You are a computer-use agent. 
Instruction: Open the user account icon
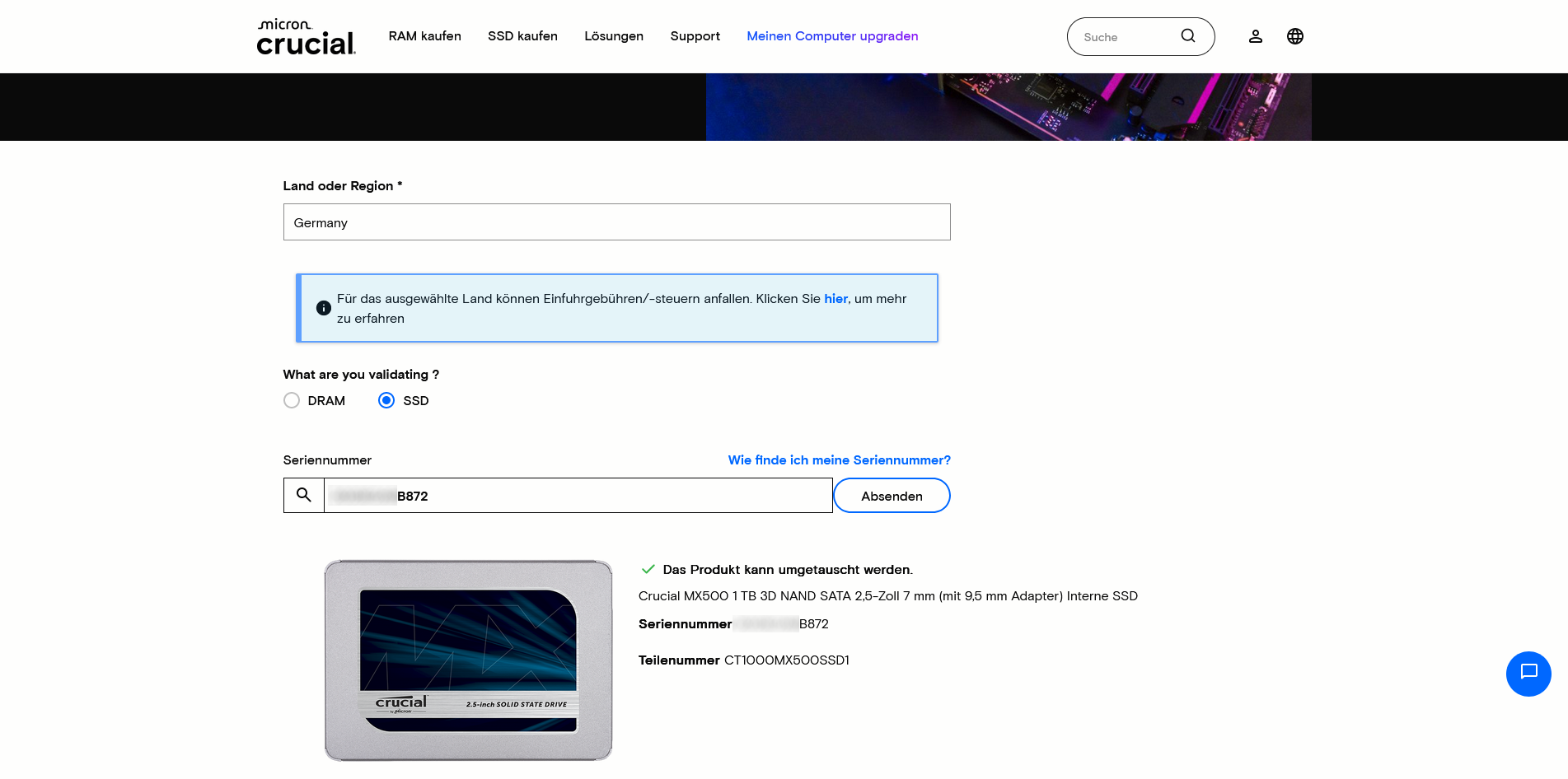point(1255,35)
